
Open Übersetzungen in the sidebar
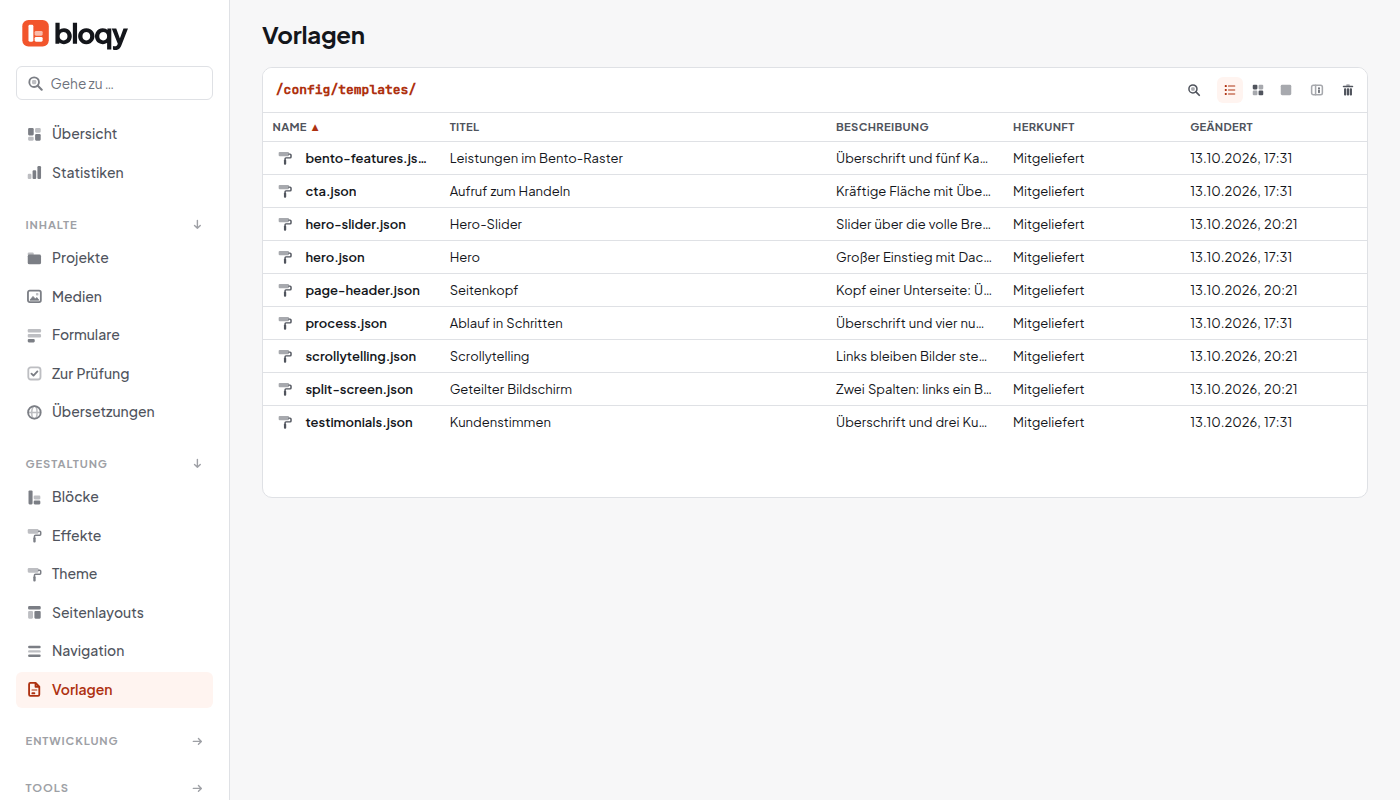(114, 412)
